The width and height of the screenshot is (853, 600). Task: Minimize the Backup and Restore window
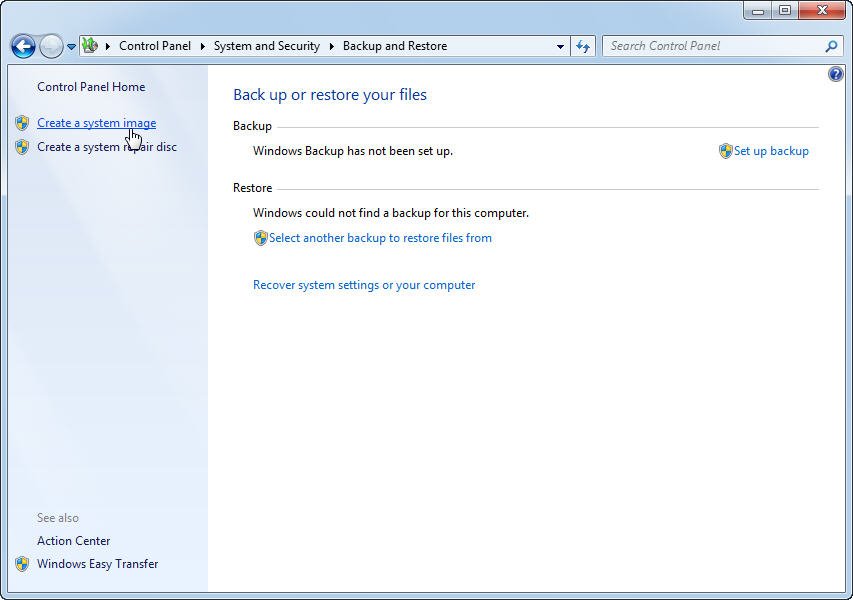[758, 10]
